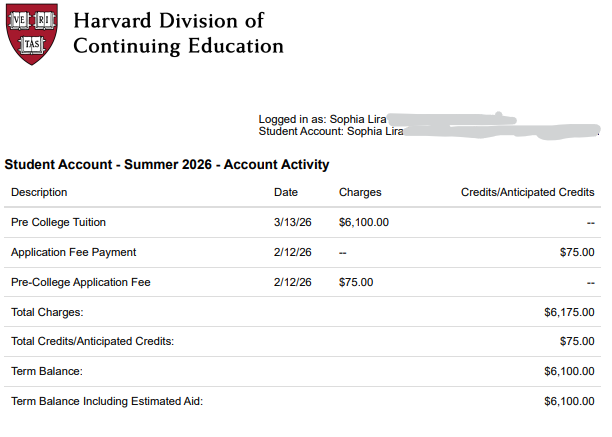The width and height of the screenshot is (612, 437).
Task: Click the Application Fee Payment row label
Action: point(73,252)
